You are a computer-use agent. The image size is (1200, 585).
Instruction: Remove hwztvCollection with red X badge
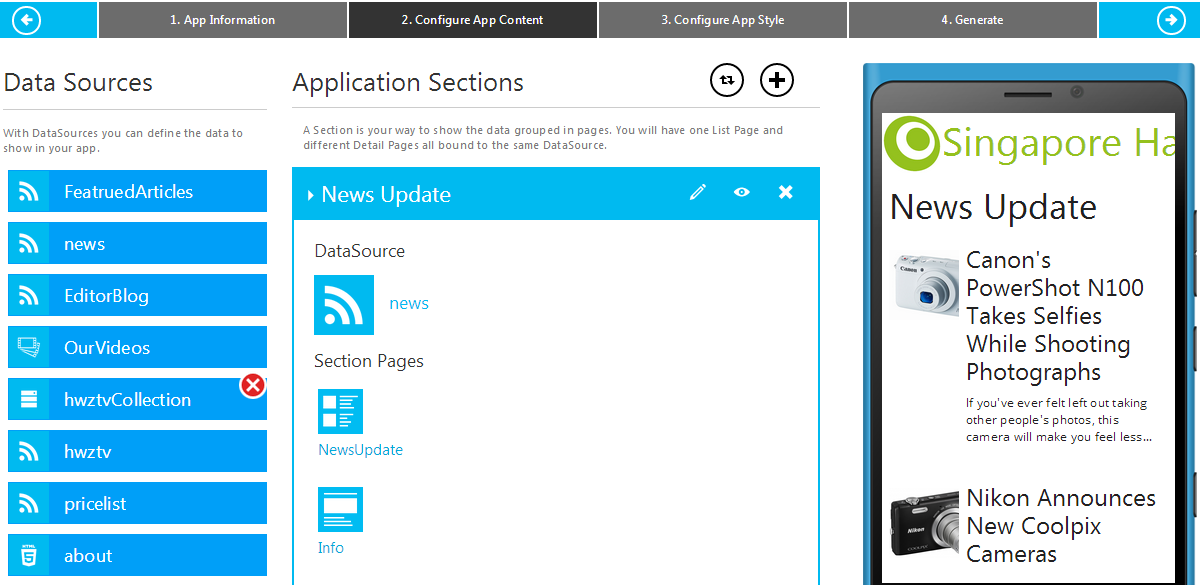pyautogui.click(x=253, y=385)
